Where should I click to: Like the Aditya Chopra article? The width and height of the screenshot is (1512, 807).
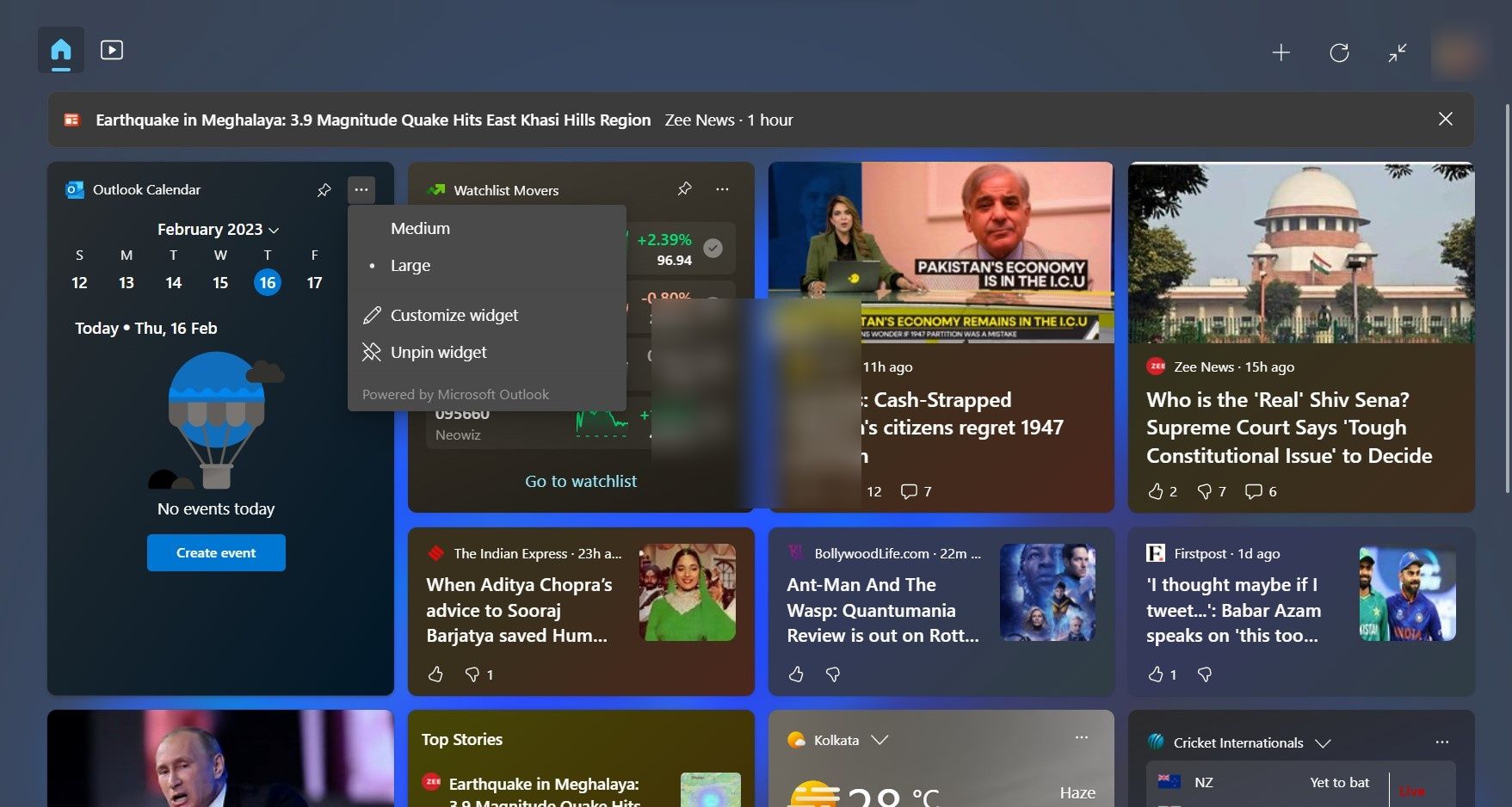coord(435,675)
